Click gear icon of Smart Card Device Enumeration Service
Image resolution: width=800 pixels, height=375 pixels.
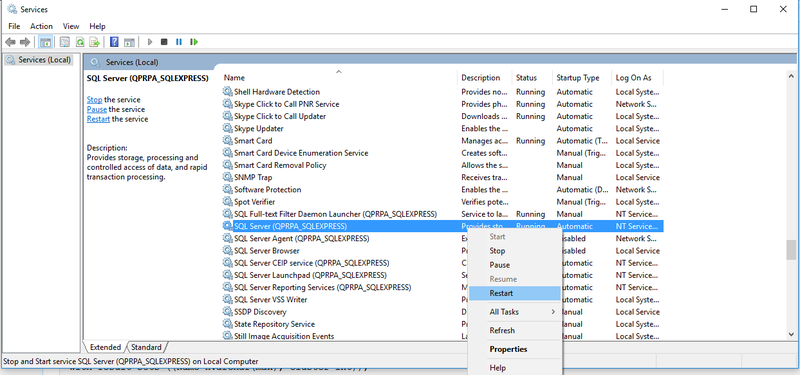tap(228, 153)
